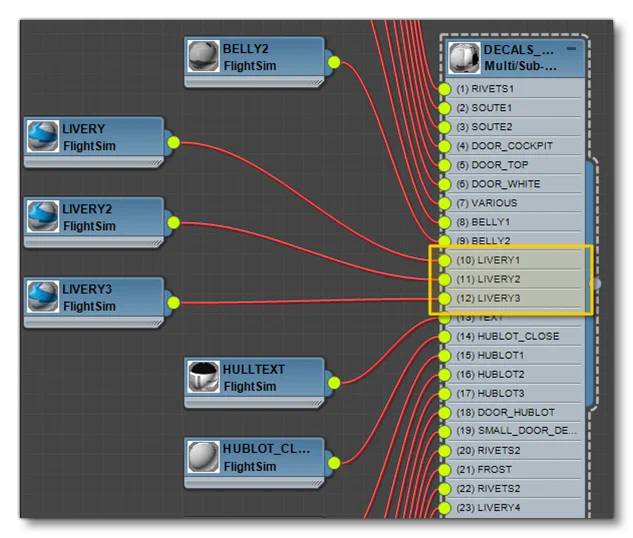Click the (10) LIVERY1 slot label
This screenshot has width=633, height=538.
click(488, 260)
